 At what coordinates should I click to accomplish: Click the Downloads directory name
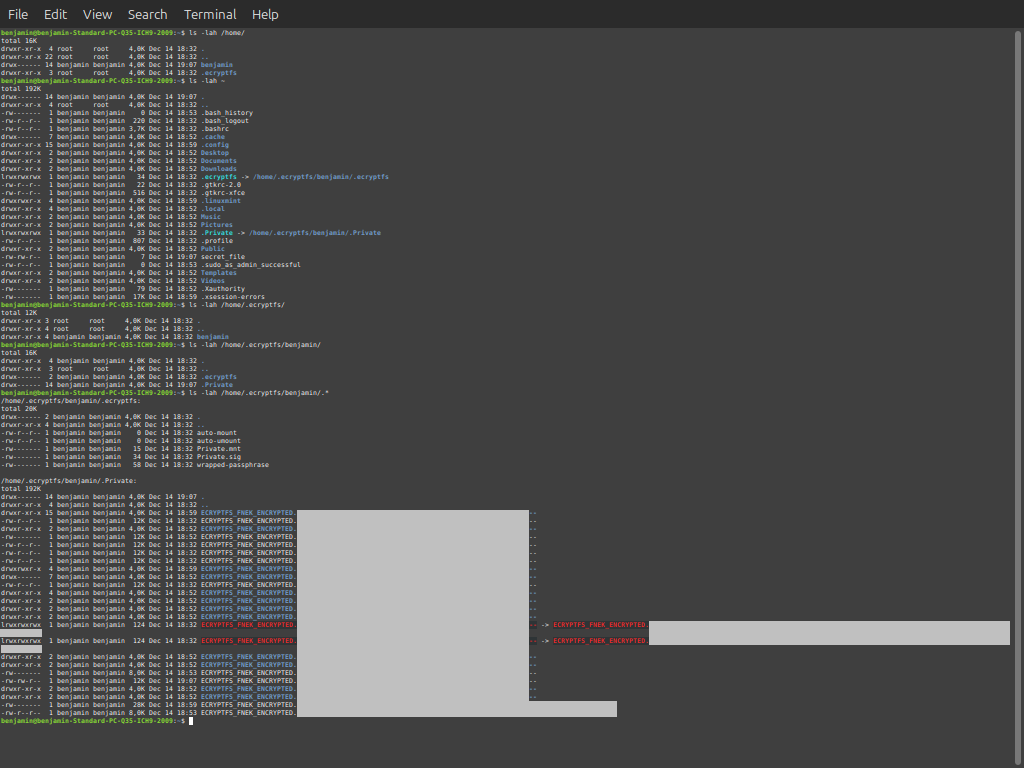218,169
